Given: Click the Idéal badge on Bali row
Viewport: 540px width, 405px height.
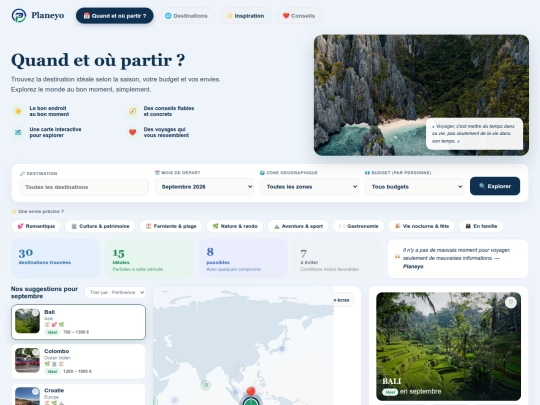Looking at the screenshot, I should pos(52,332).
